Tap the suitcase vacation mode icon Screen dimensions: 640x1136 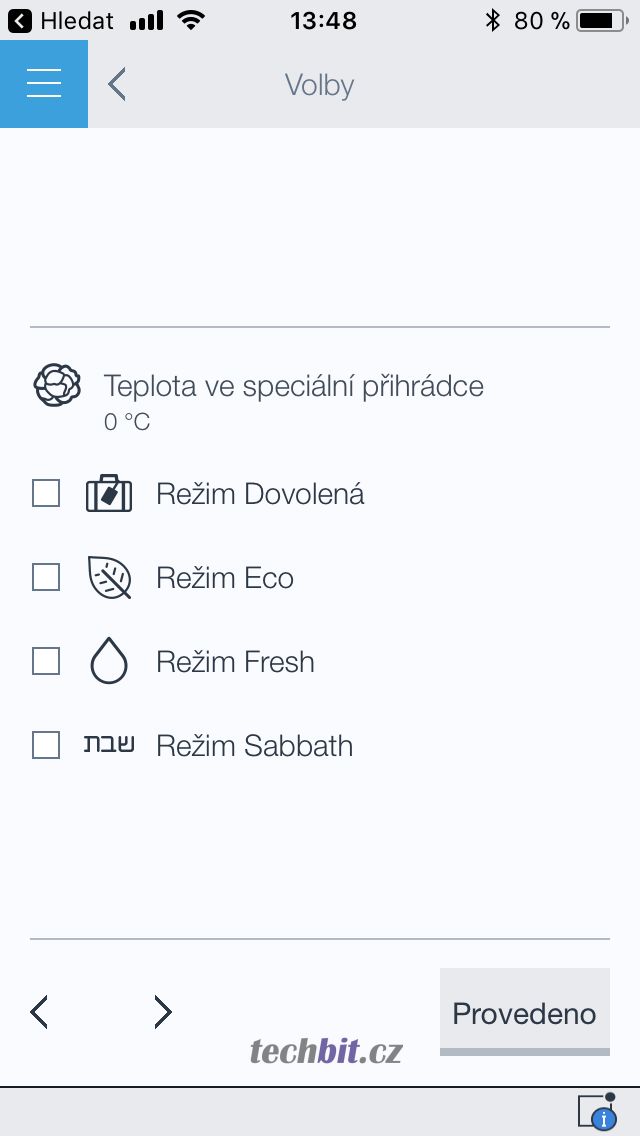coord(109,494)
